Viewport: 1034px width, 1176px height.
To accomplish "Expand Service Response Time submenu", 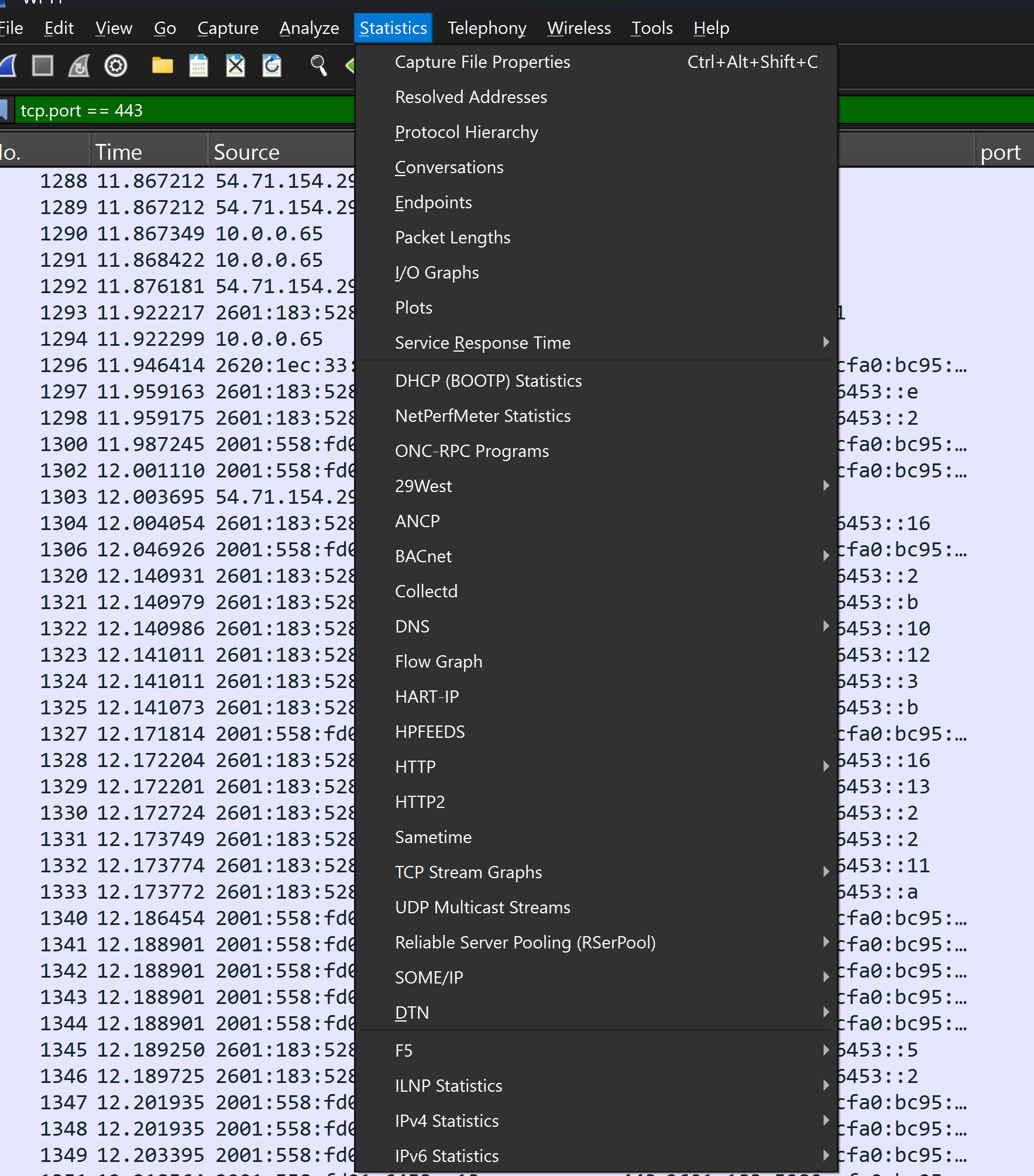I will [596, 343].
